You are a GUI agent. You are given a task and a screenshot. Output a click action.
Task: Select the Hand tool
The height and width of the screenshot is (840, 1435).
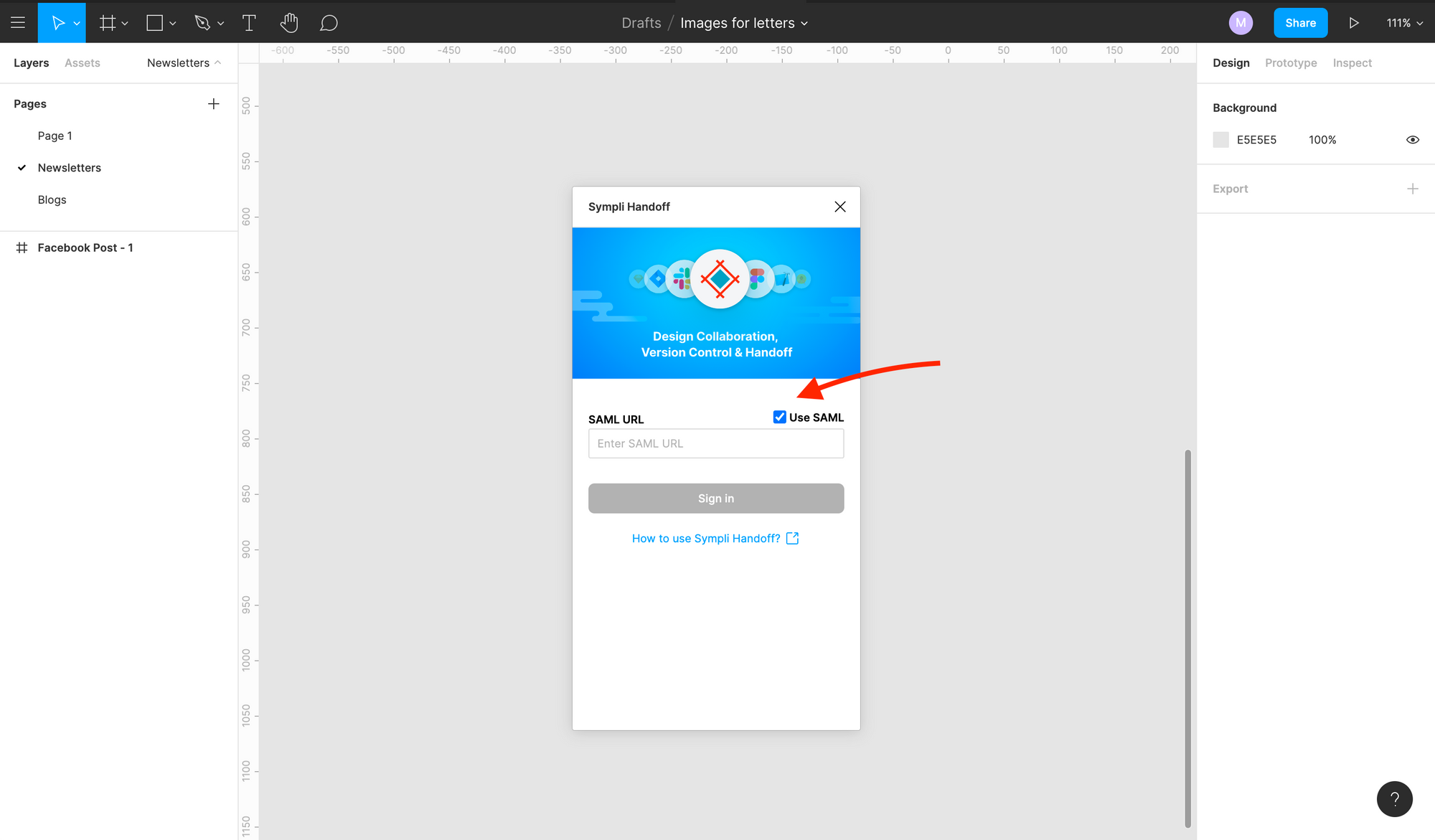point(289,23)
